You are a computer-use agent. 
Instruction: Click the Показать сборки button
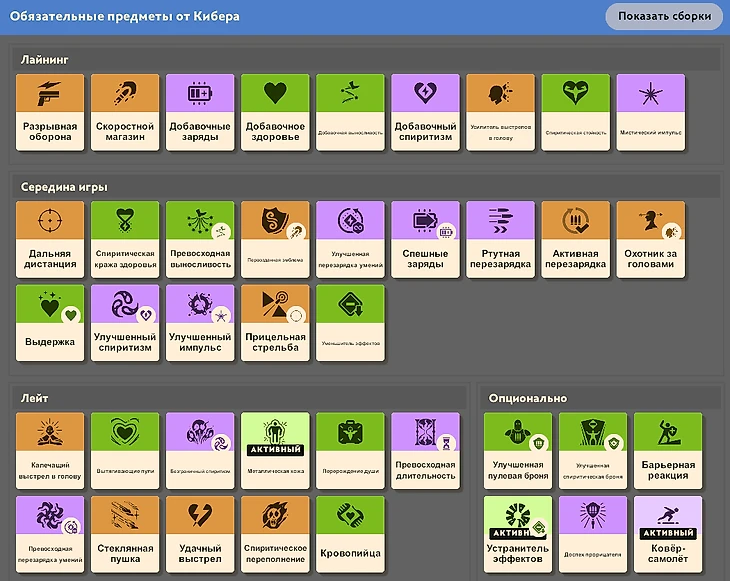point(664,17)
